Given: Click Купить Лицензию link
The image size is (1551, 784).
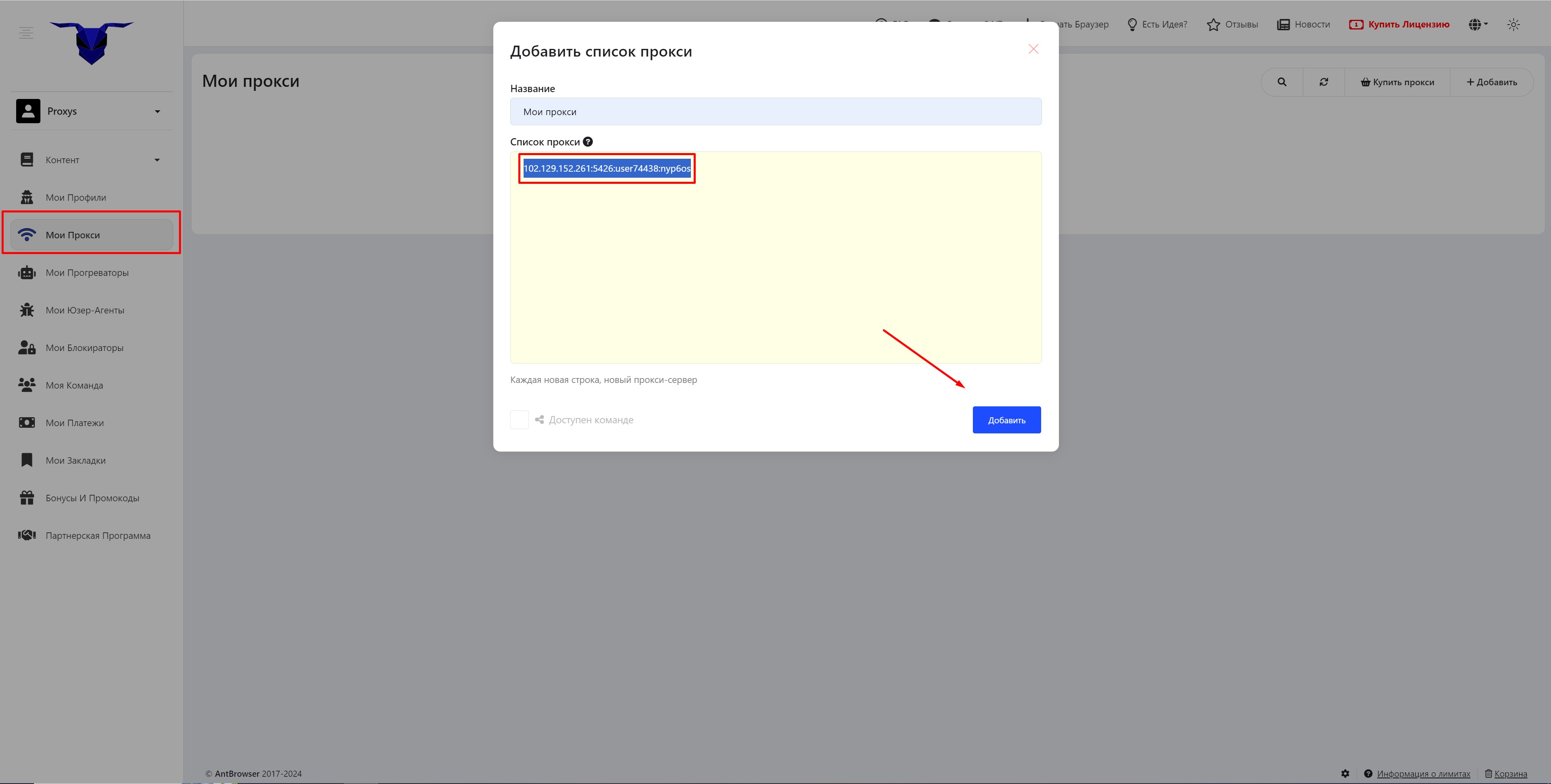Looking at the screenshot, I should pos(1399,24).
